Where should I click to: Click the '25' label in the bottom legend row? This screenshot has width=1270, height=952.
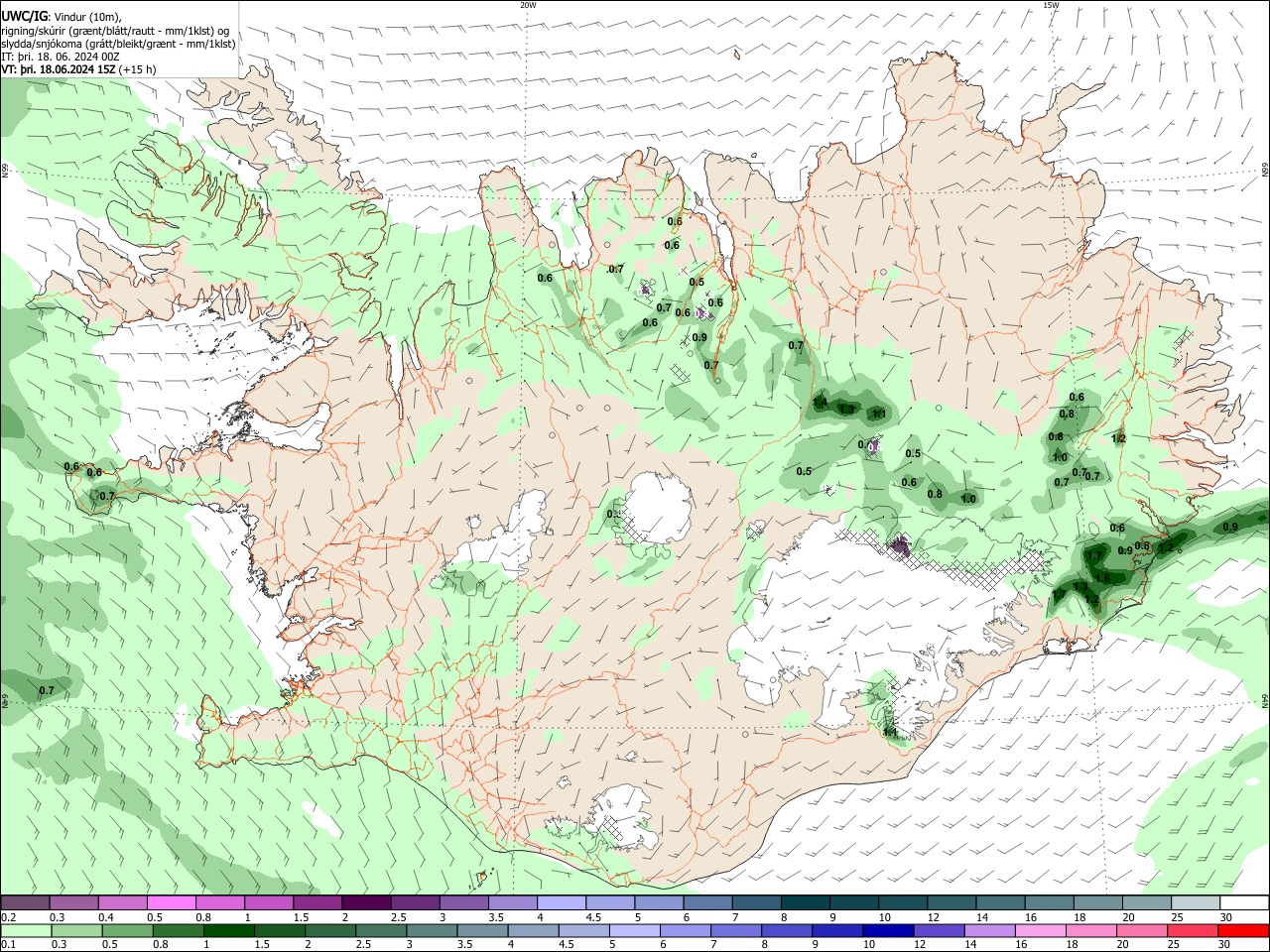click(x=1174, y=945)
